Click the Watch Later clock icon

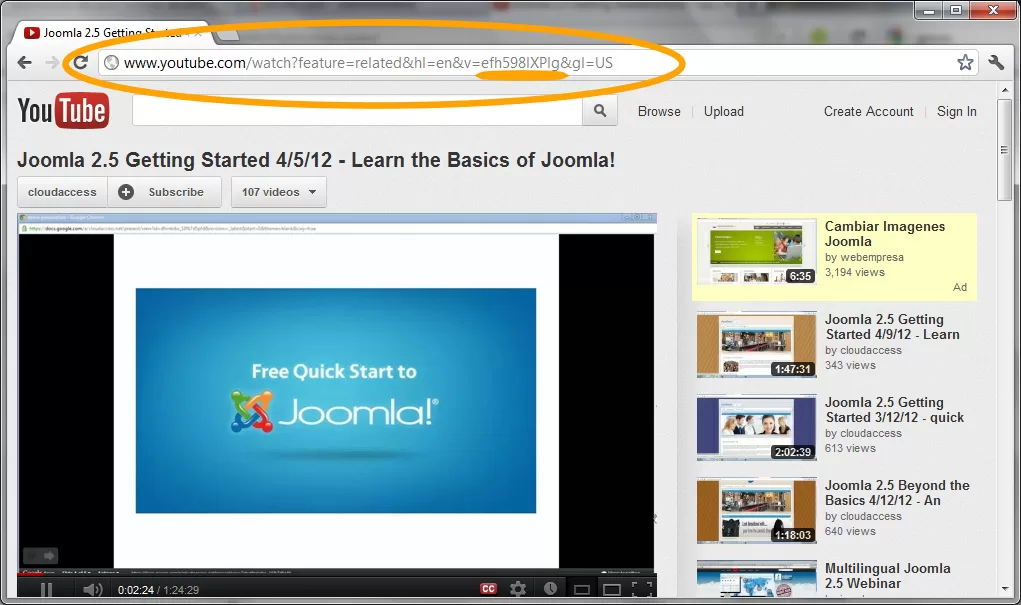click(x=550, y=589)
